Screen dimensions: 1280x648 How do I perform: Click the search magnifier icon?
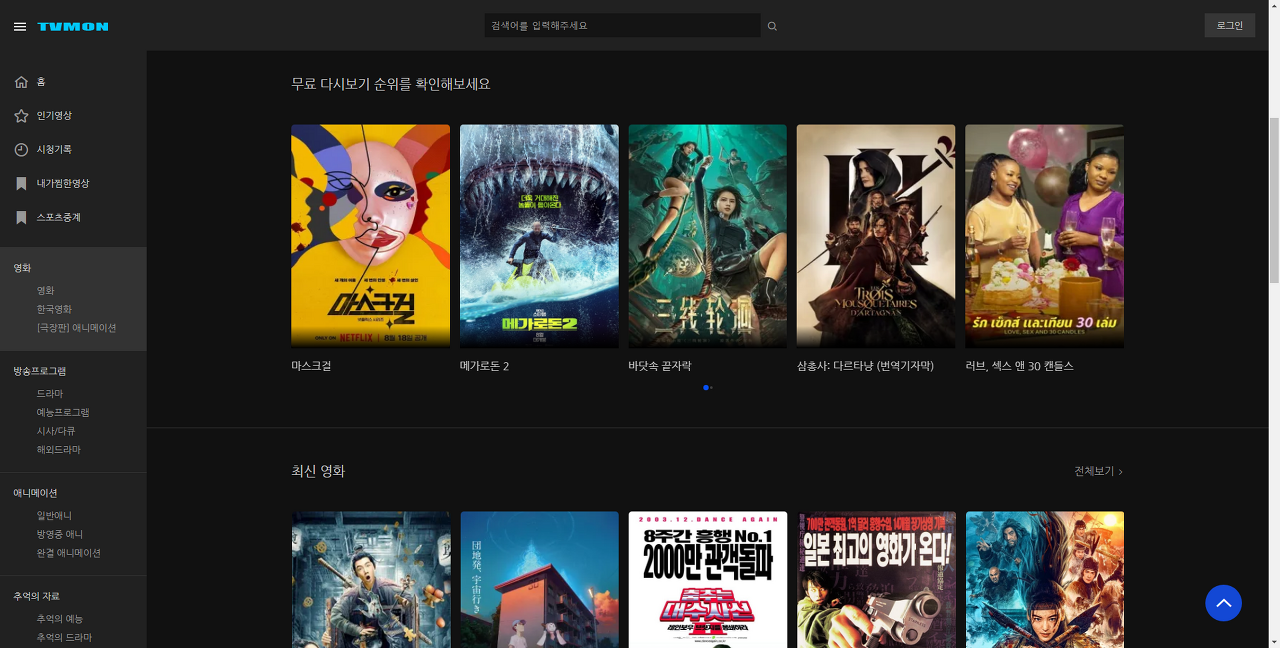(x=772, y=26)
